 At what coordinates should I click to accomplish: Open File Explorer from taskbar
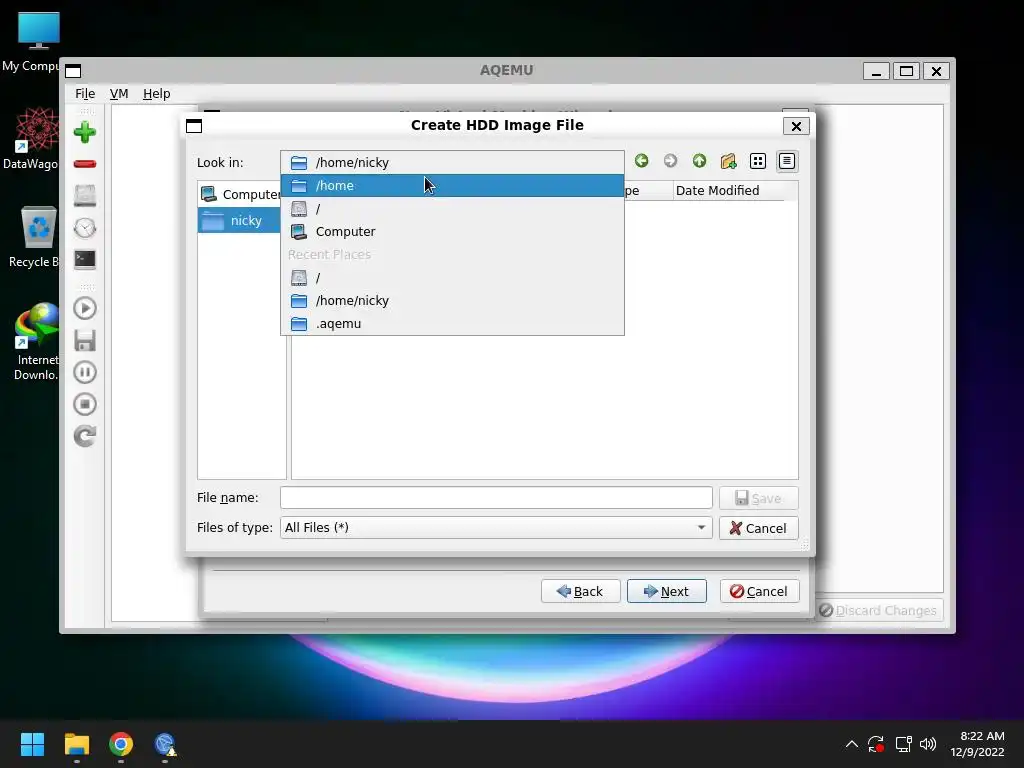[x=76, y=744]
